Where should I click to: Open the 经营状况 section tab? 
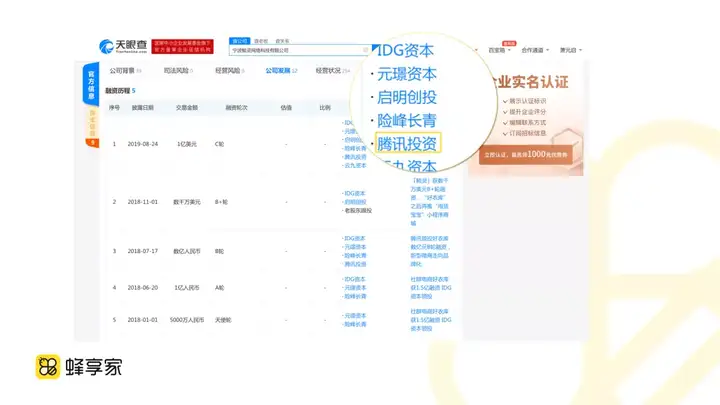point(332,71)
